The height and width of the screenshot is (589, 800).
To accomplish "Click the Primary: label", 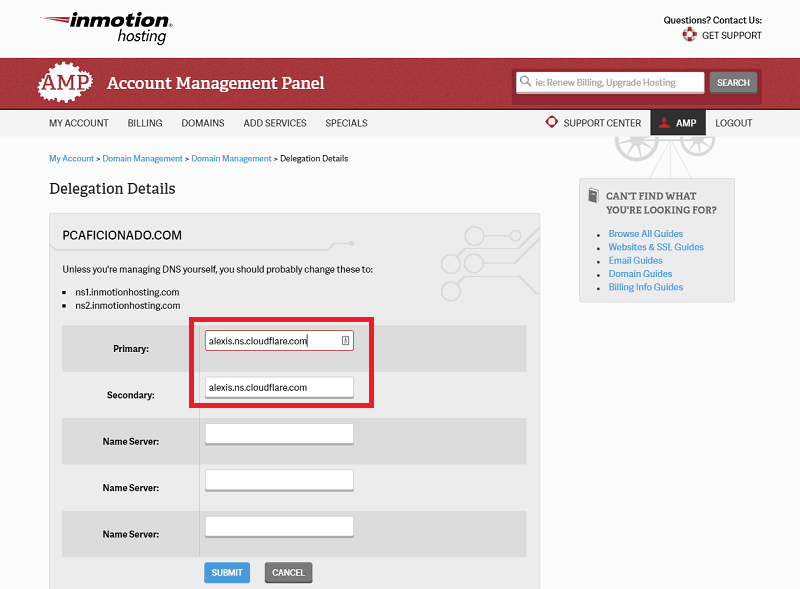I will click(131, 349).
